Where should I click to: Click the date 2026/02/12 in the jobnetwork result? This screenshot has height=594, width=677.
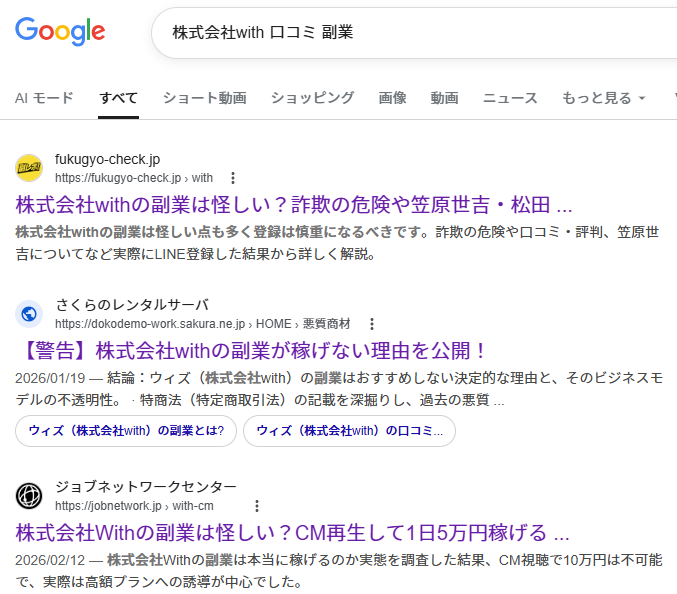(x=50, y=560)
